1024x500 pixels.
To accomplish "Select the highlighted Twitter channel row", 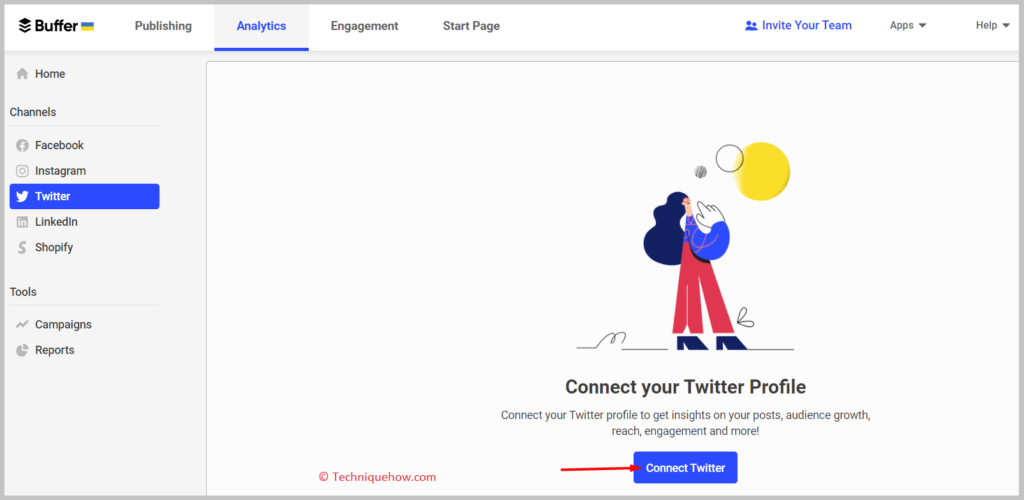I will coord(84,196).
